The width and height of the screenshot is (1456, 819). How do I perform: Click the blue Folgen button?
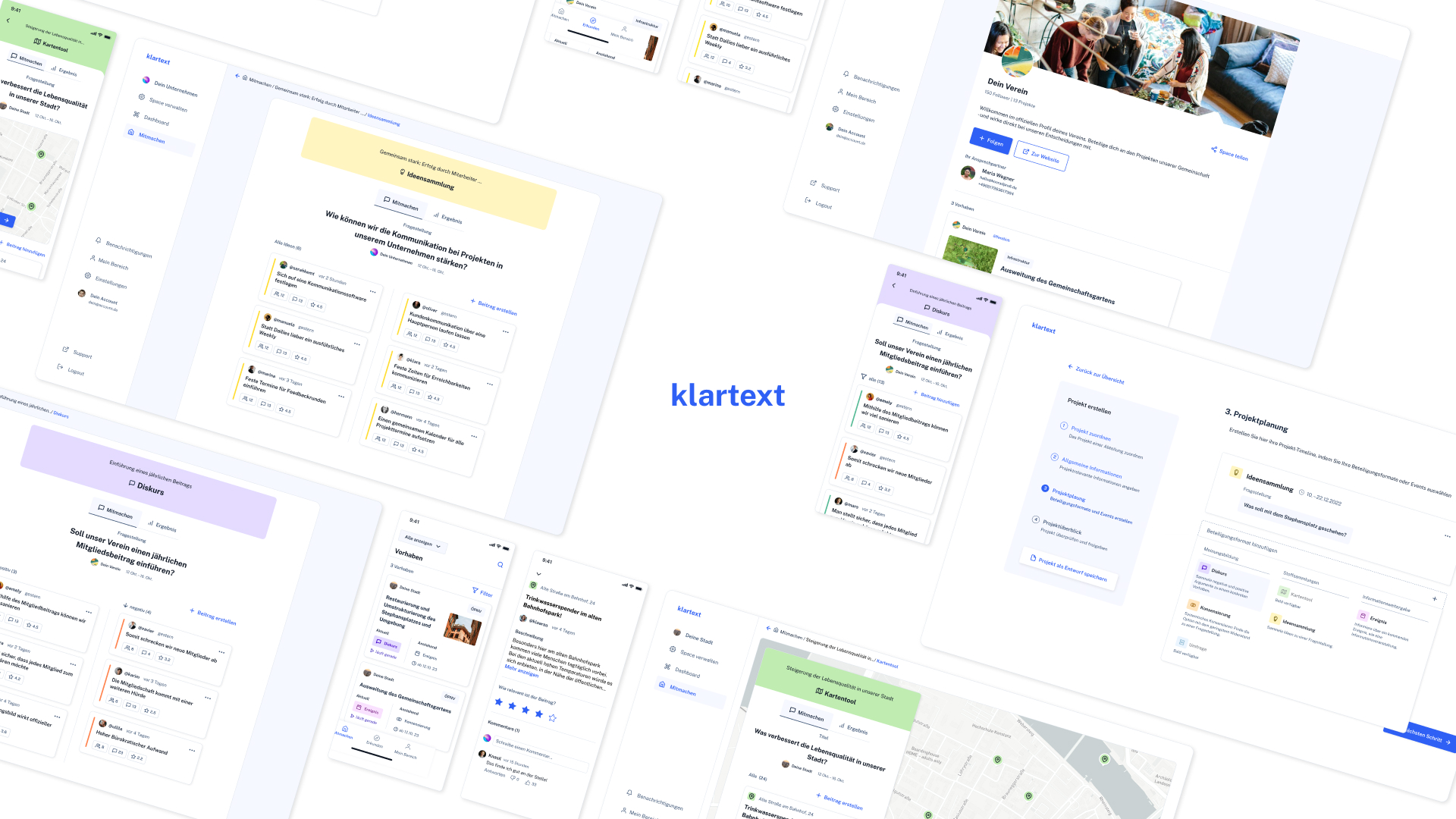990,141
